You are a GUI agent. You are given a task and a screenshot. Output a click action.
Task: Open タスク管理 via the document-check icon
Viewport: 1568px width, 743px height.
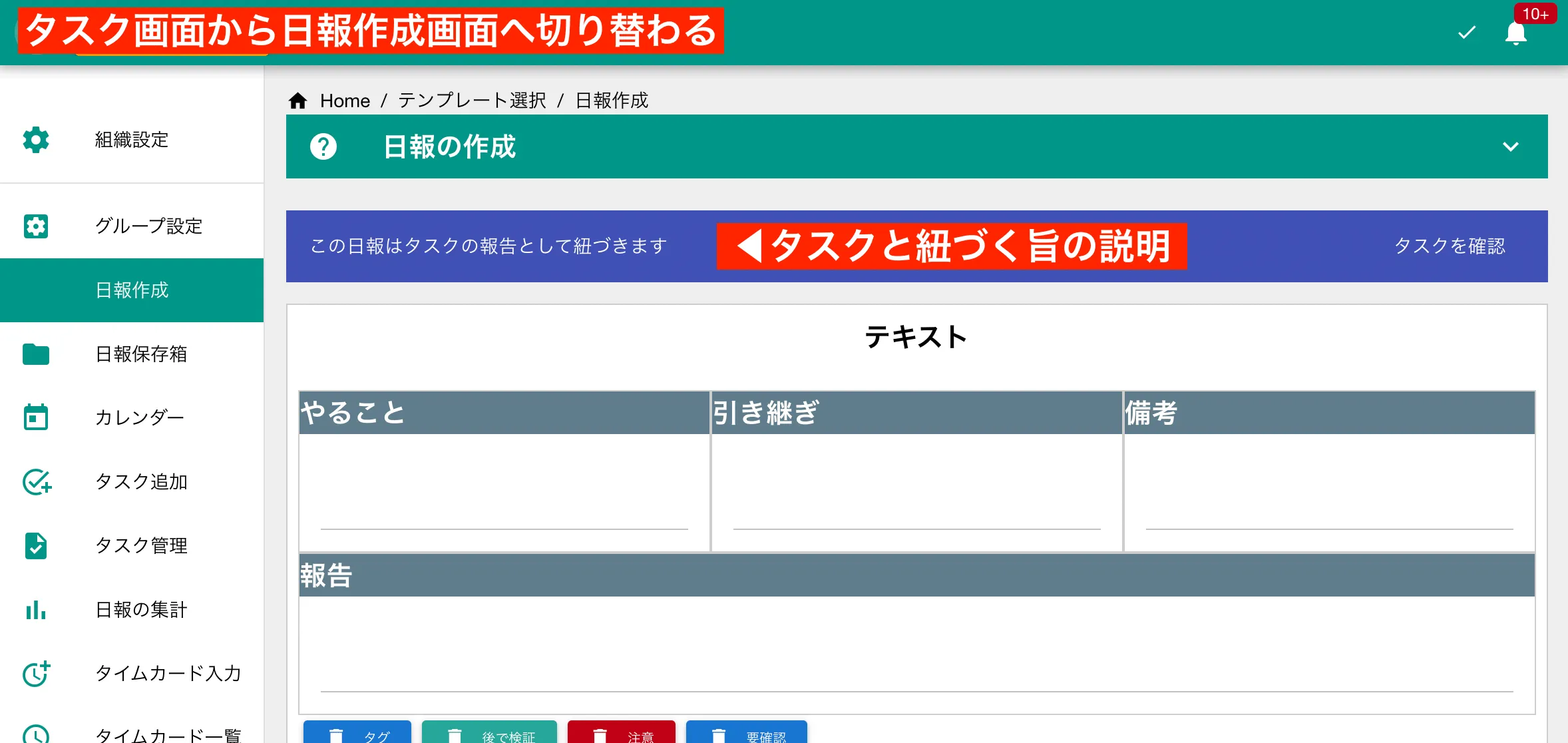click(35, 546)
